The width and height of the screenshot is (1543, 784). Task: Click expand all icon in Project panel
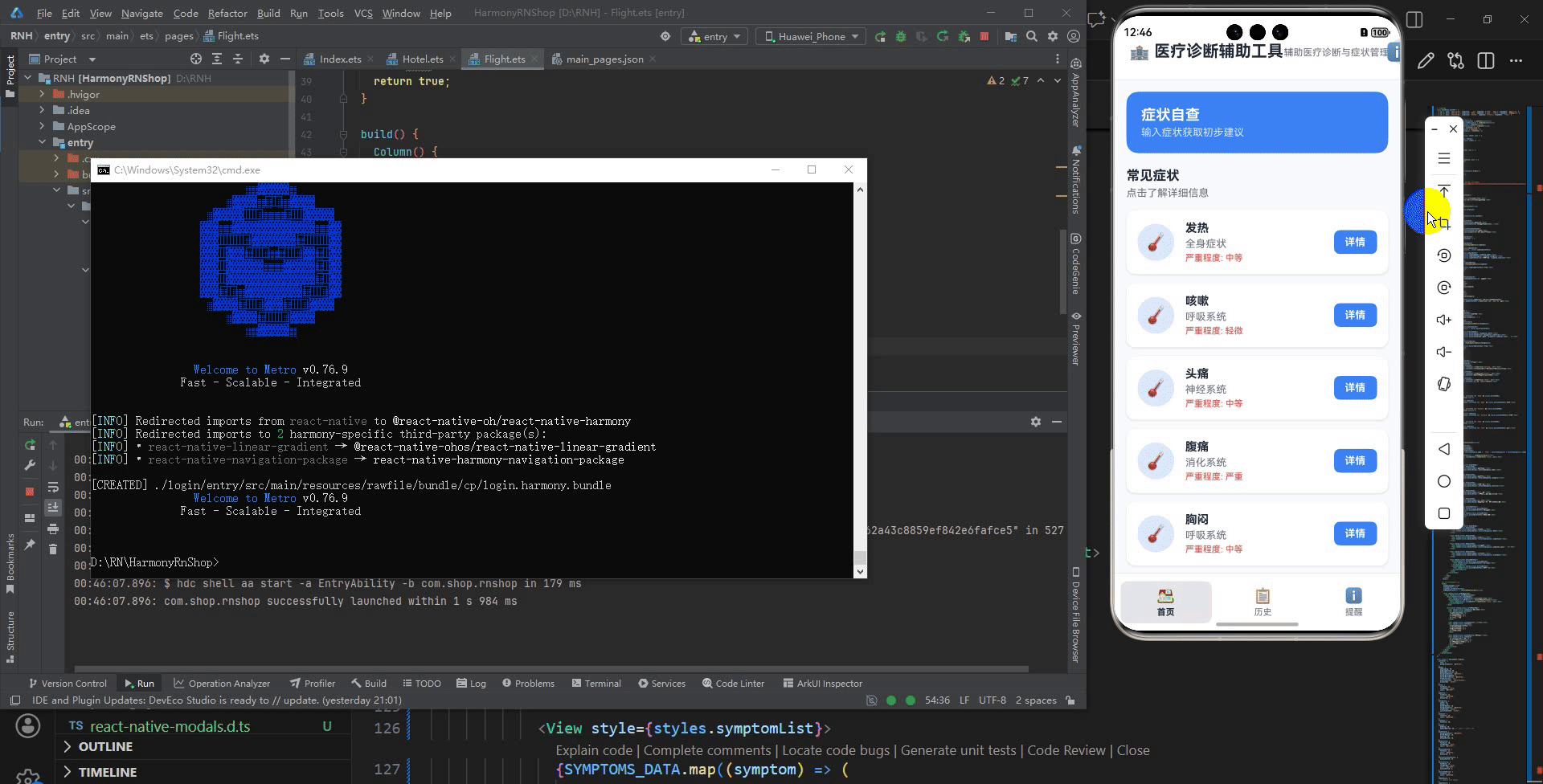[x=217, y=59]
